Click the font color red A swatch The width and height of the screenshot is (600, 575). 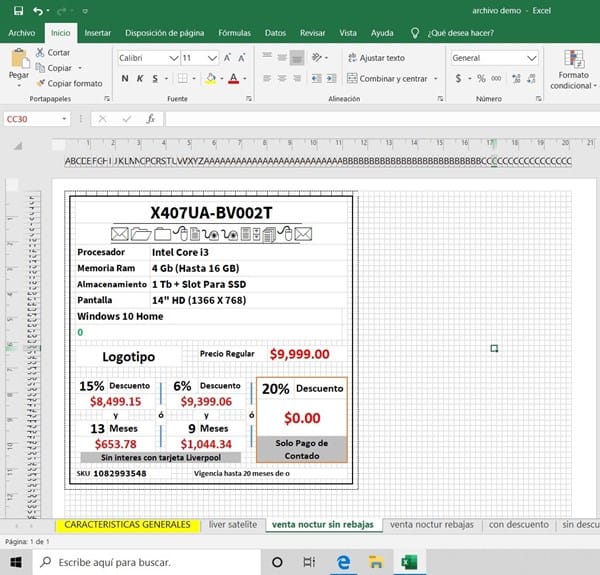click(232, 78)
